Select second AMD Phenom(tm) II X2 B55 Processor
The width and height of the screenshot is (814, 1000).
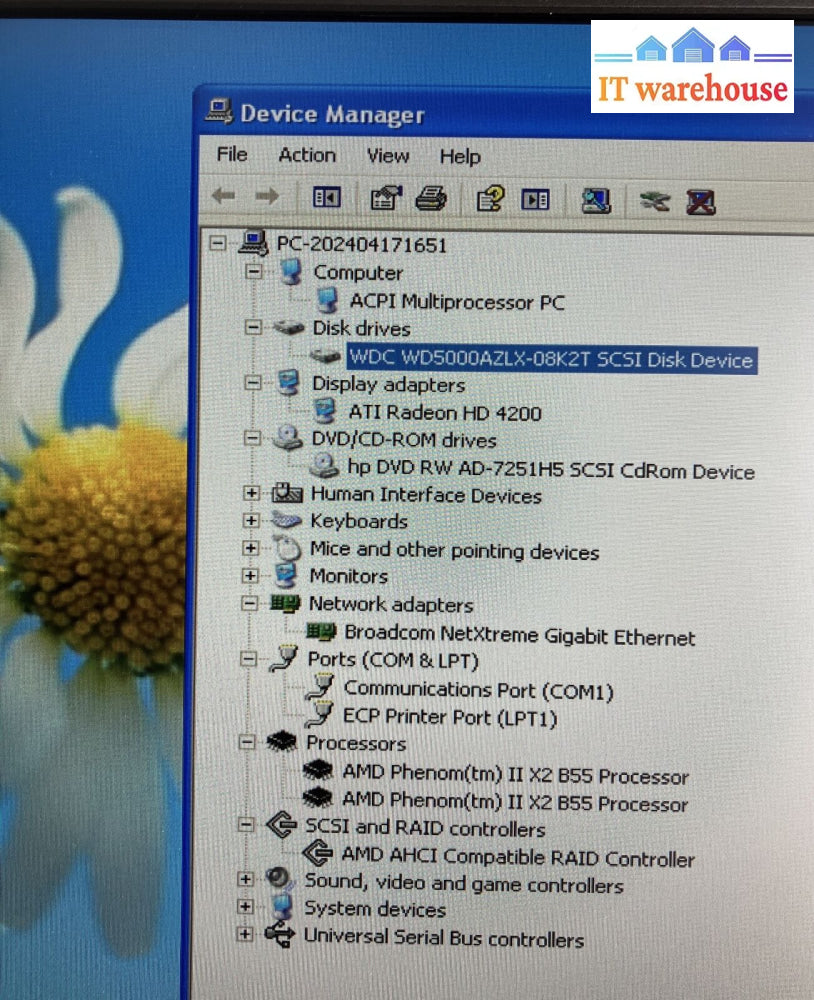pyautogui.click(x=515, y=802)
